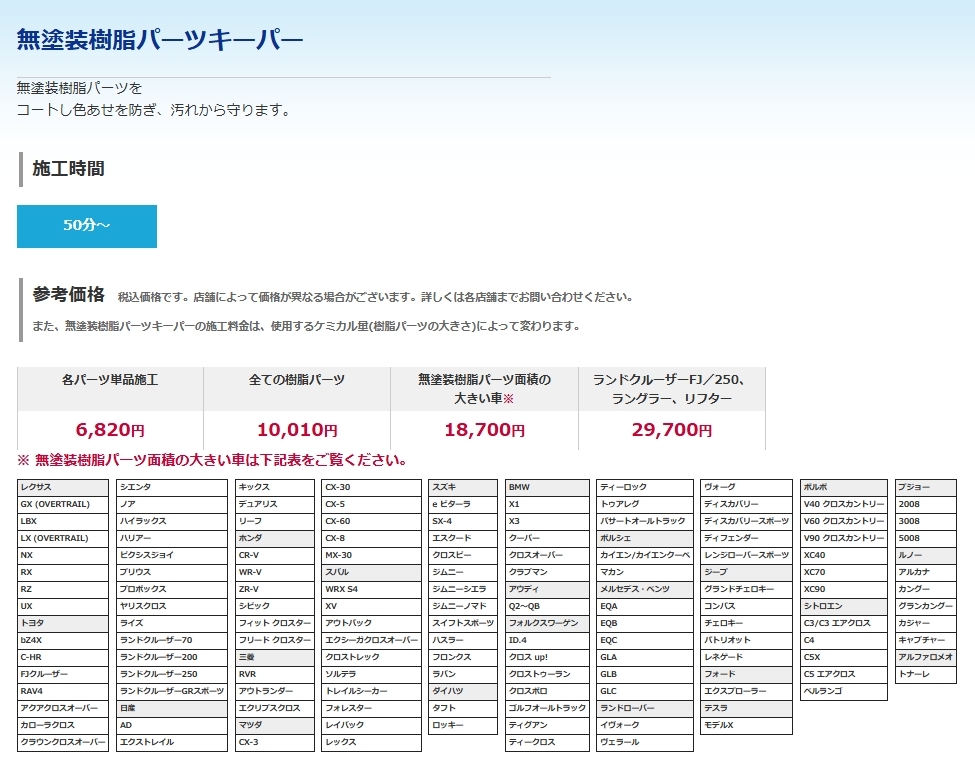Select the ハイラックス cell
The height and width of the screenshot is (765, 975).
click(172, 521)
